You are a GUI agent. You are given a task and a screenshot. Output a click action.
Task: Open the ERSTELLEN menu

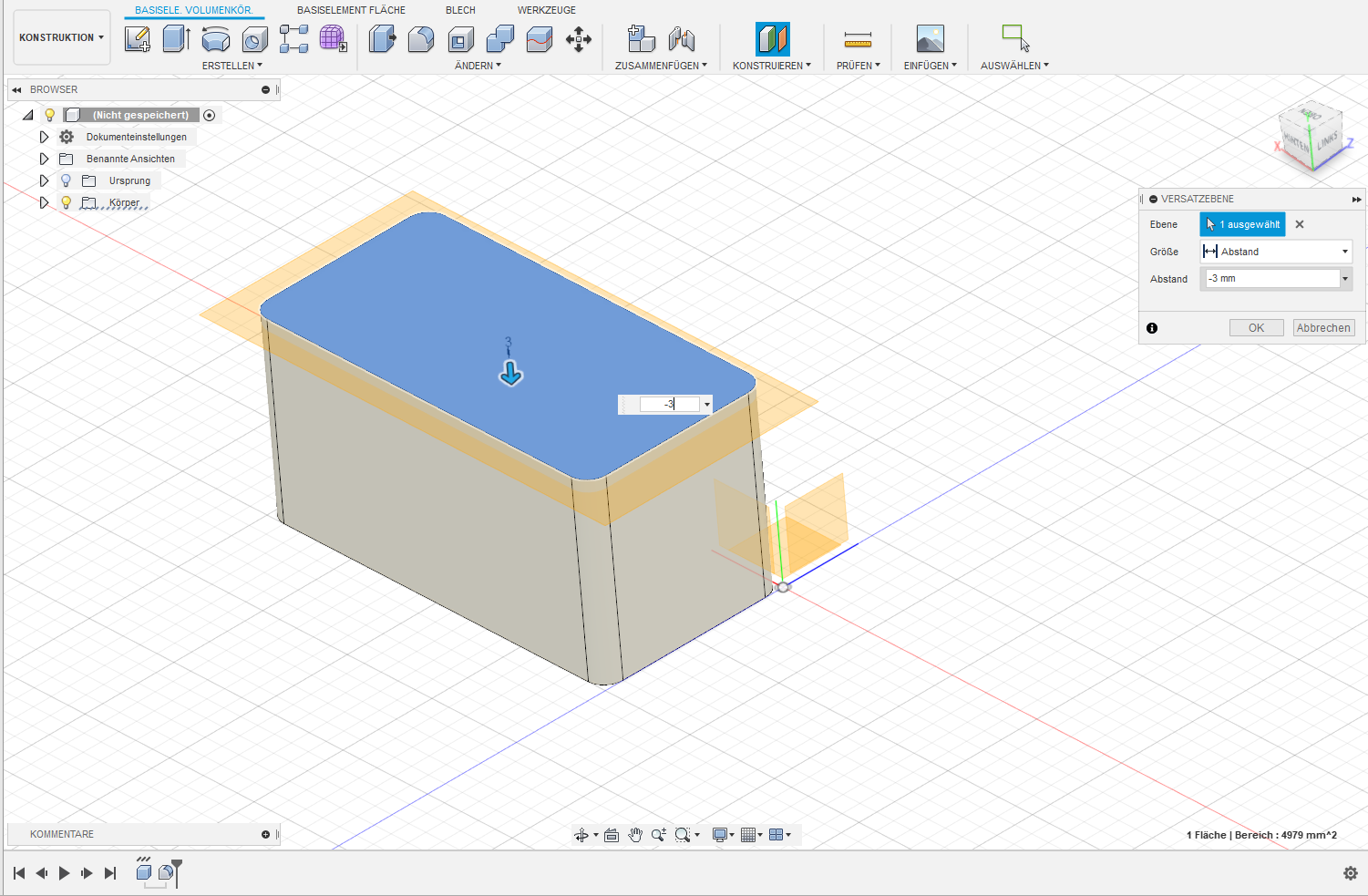point(232,66)
